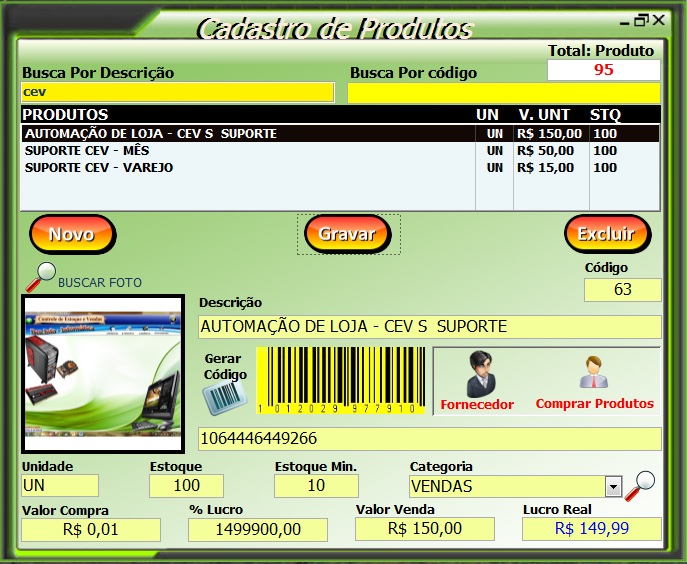The image size is (687, 564).
Task: Select row SUPORTE CEV - VAREJO
Action: [x=340, y=168]
